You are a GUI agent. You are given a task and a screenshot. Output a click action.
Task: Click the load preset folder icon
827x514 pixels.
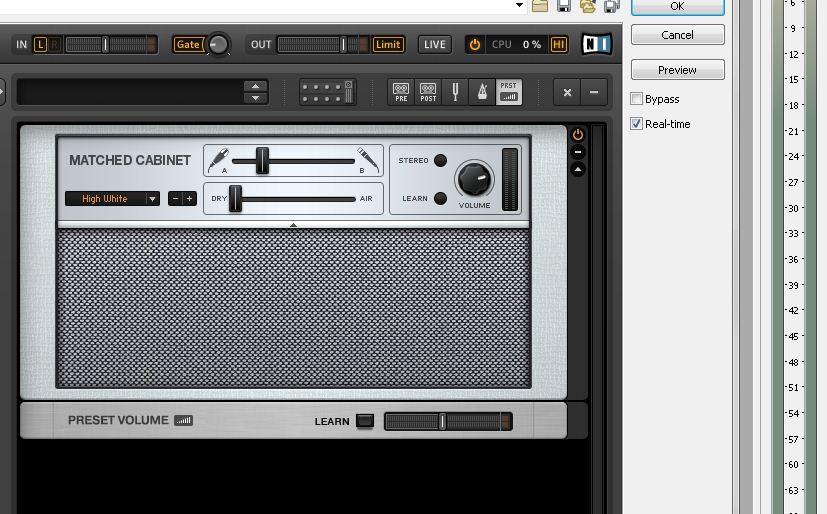coord(588,6)
